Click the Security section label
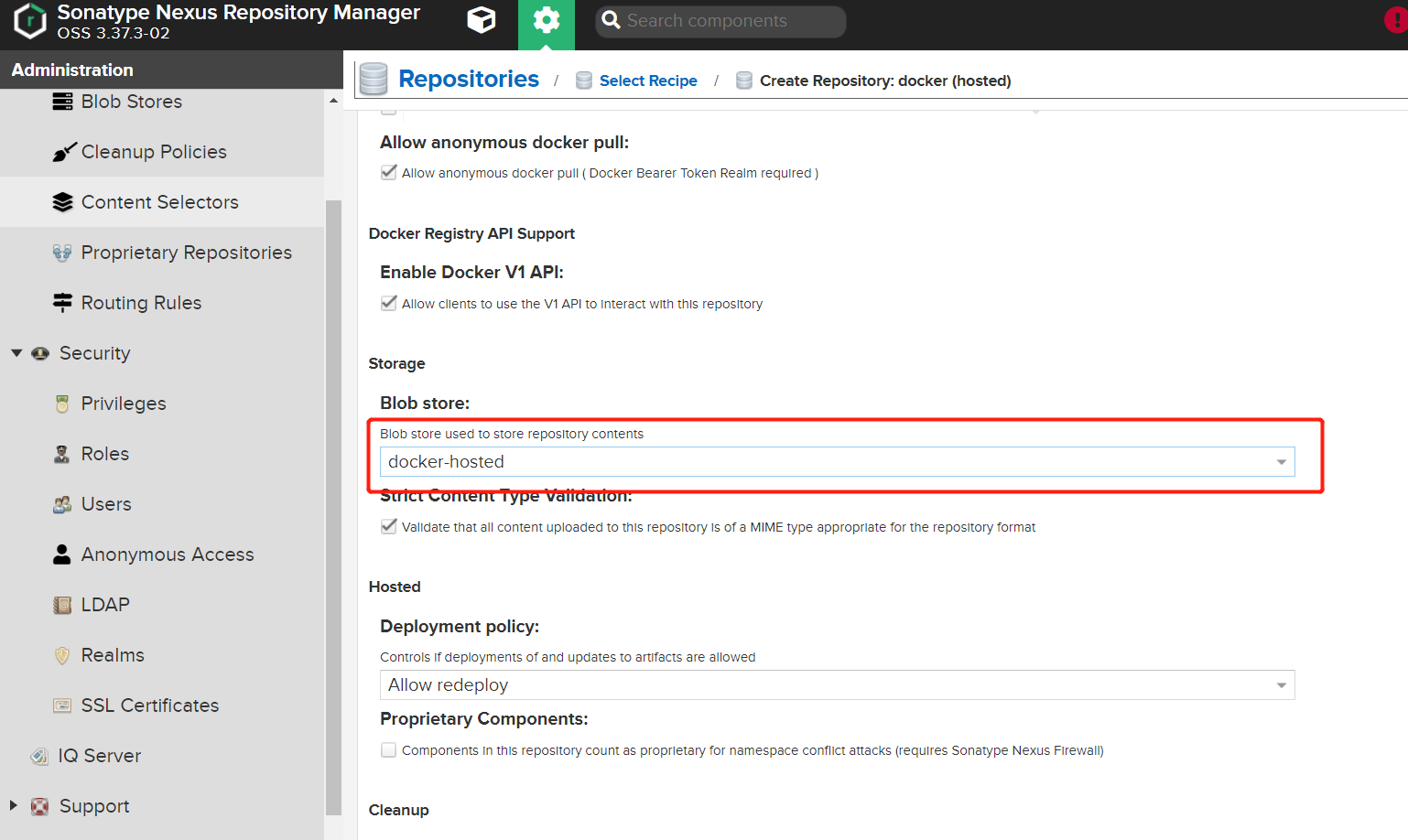Image resolution: width=1408 pixels, height=840 pixels. 94,353
